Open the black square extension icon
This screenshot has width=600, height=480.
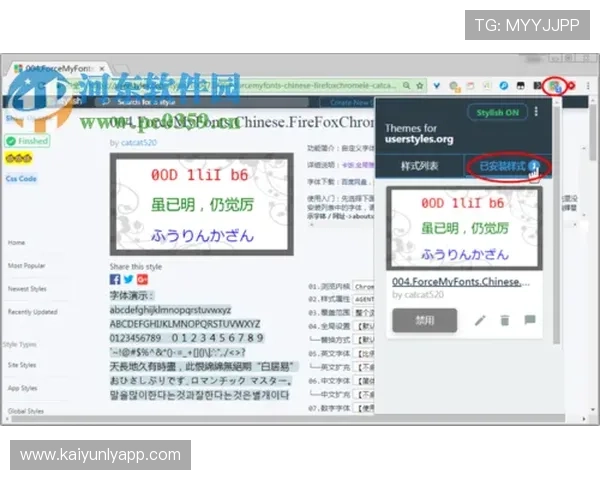click(520, 86)
